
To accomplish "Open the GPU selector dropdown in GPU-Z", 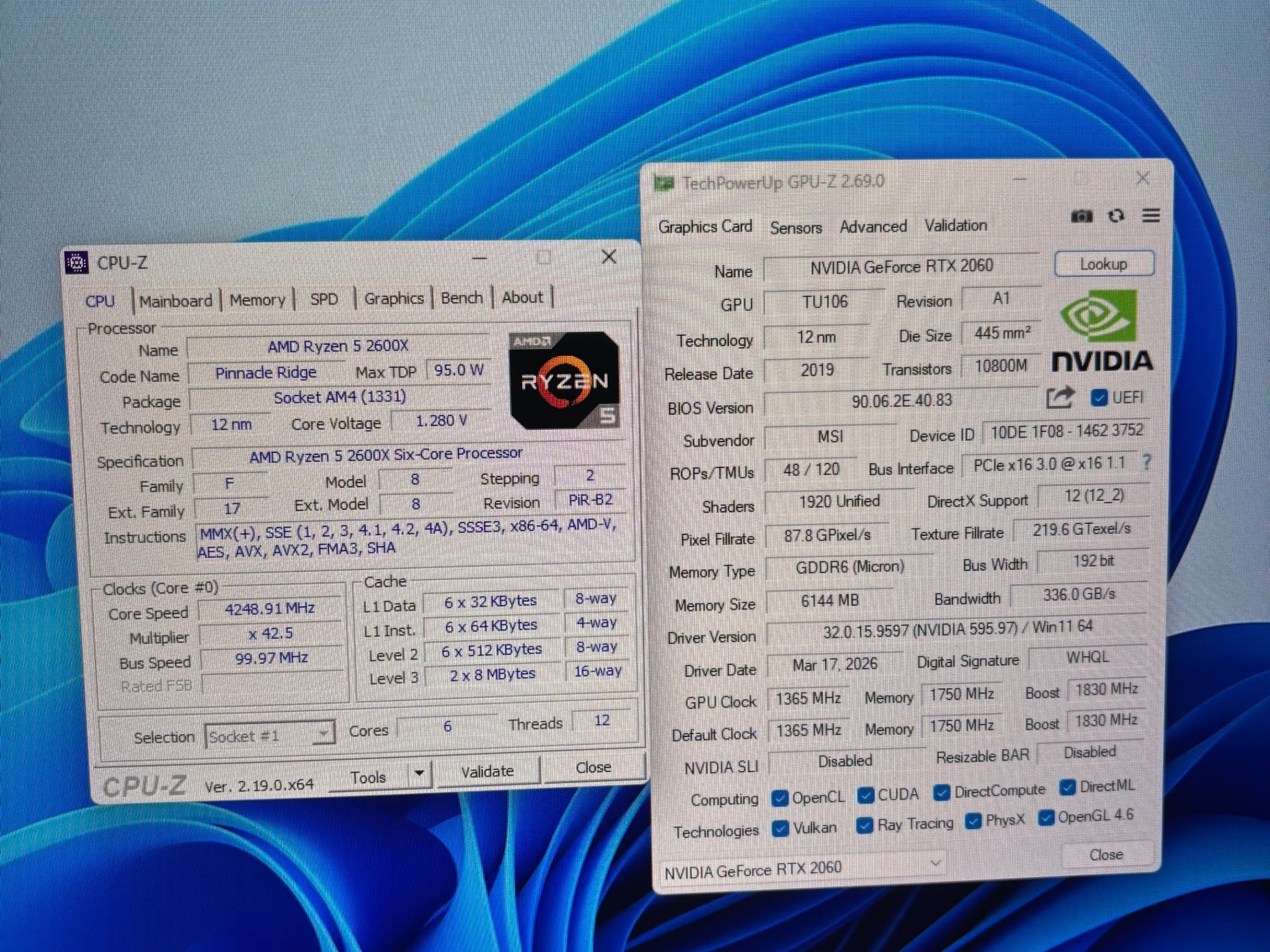I will point(803,868).
